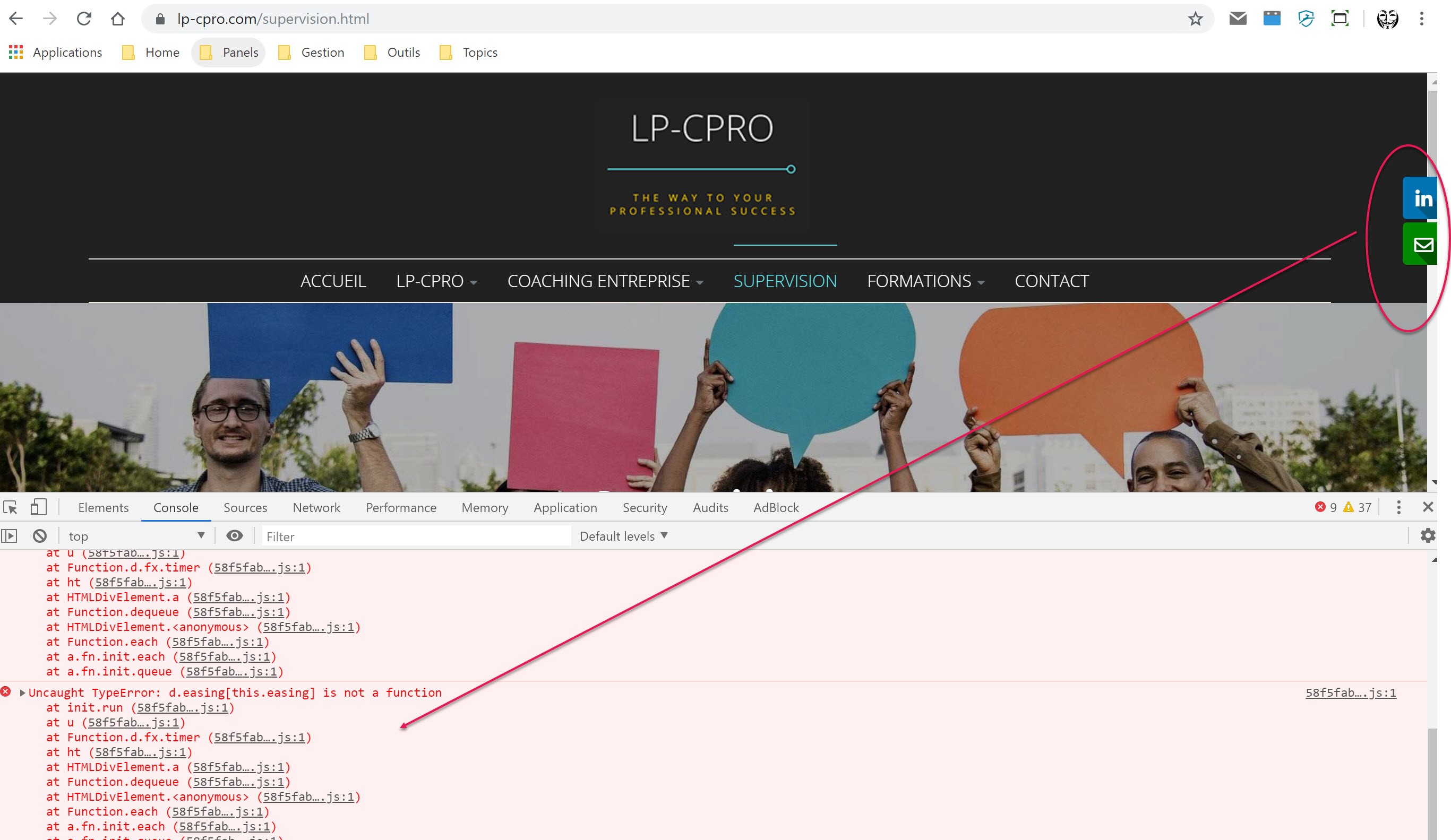Viewport: 1451px width, 840px height.
Task: Reload the page
Action: tap(84, 19)
